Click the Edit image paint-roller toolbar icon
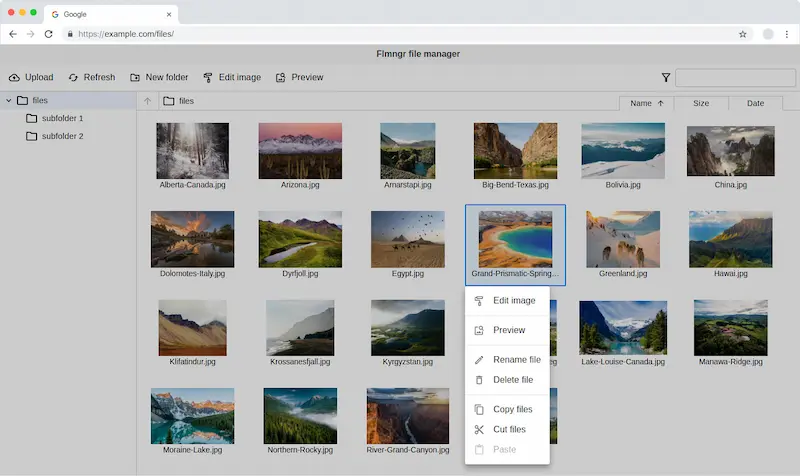This screenshot has height=476, width=800. (208, 78)
